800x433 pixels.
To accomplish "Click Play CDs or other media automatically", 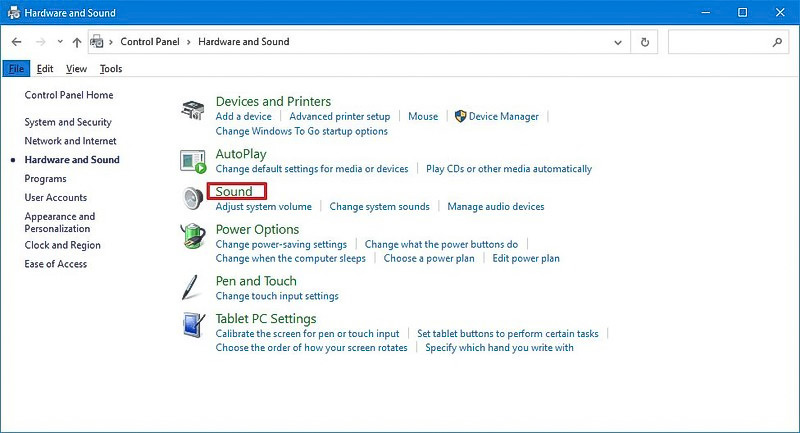I will [509, 169].
